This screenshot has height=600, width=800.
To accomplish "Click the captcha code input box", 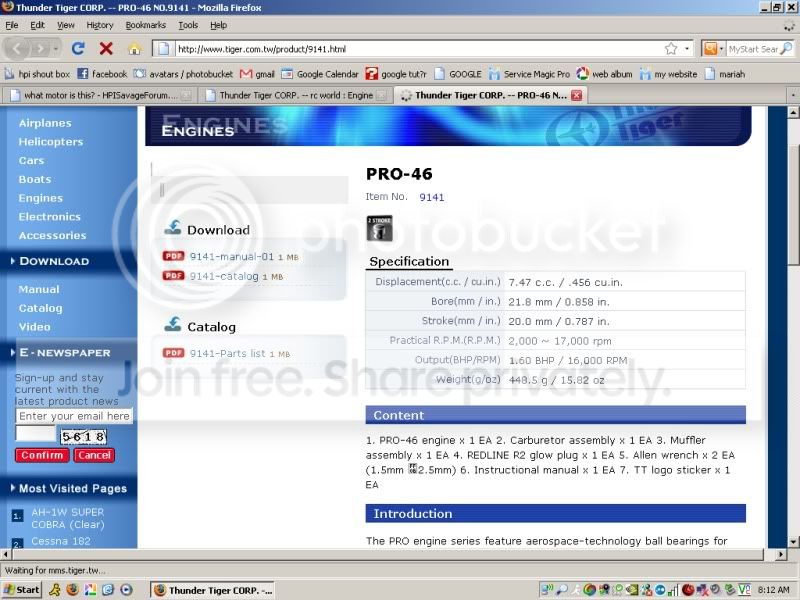I will click(x=35, y=434).
